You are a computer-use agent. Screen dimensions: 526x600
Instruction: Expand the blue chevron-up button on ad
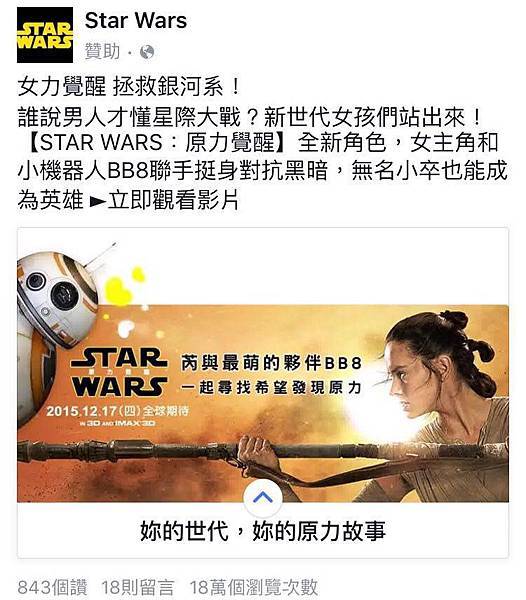tap(263, 497)
